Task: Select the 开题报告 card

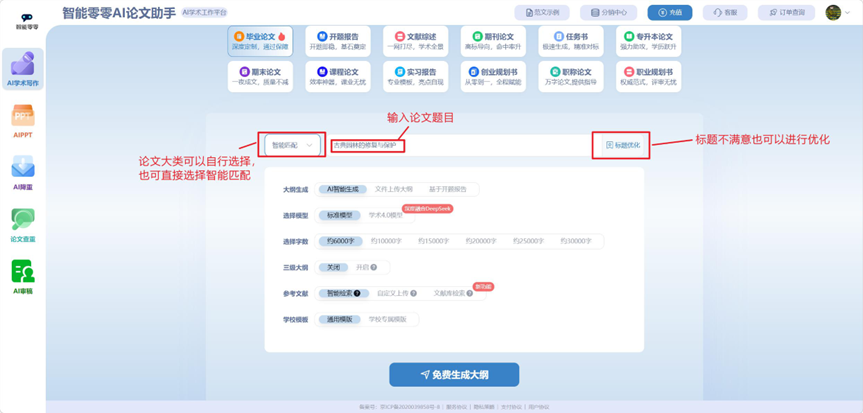Action: tap(338, 41)
